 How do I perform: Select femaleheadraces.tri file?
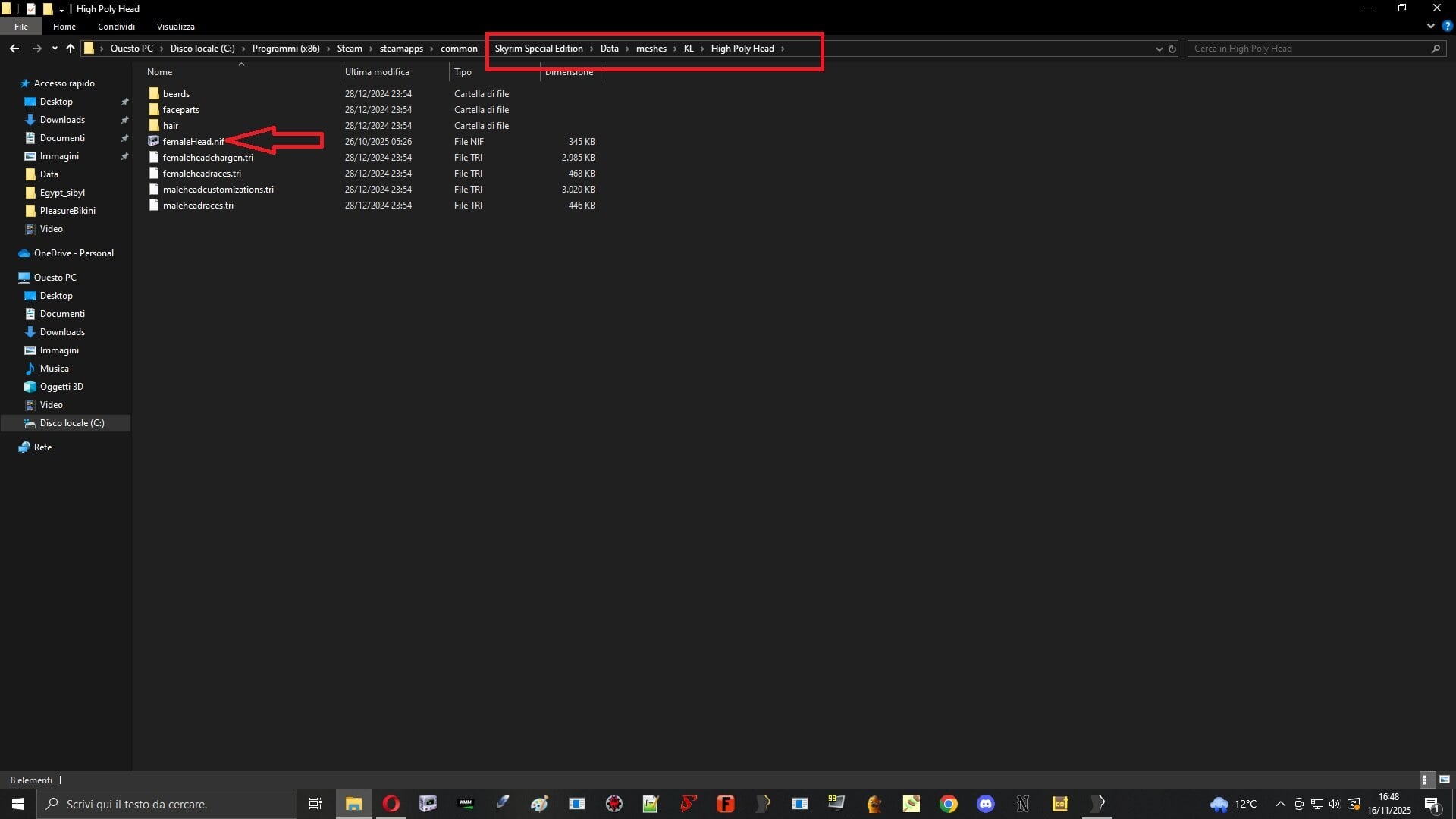202,174
